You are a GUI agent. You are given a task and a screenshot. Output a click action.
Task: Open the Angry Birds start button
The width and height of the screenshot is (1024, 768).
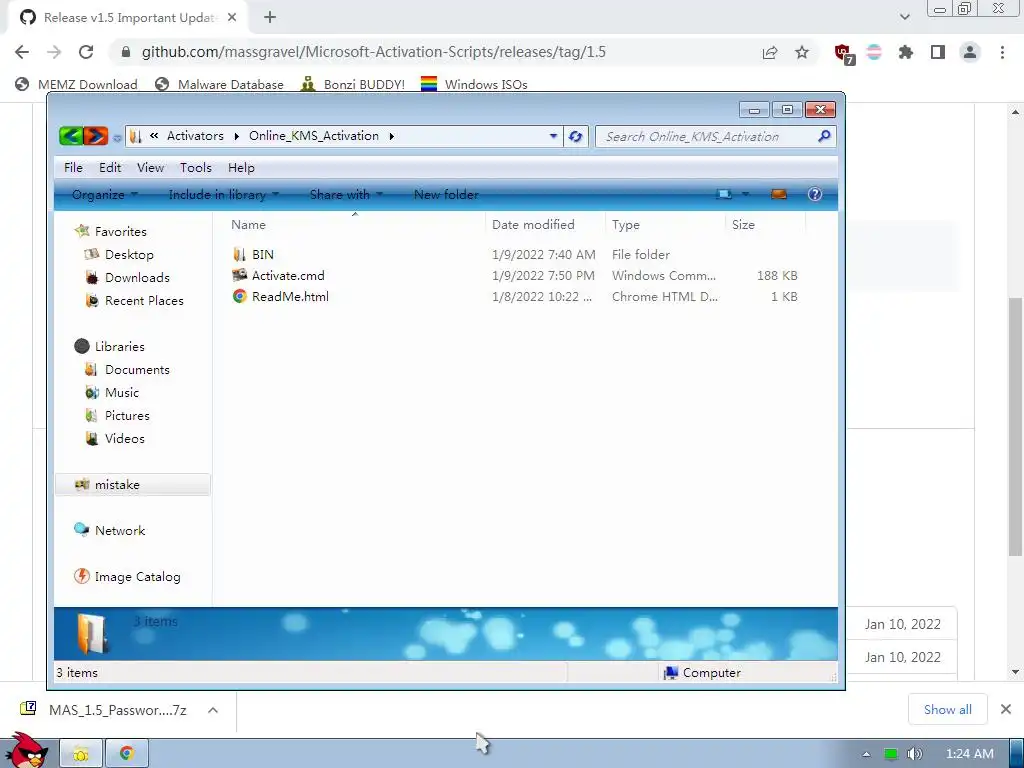pos(26,750)
